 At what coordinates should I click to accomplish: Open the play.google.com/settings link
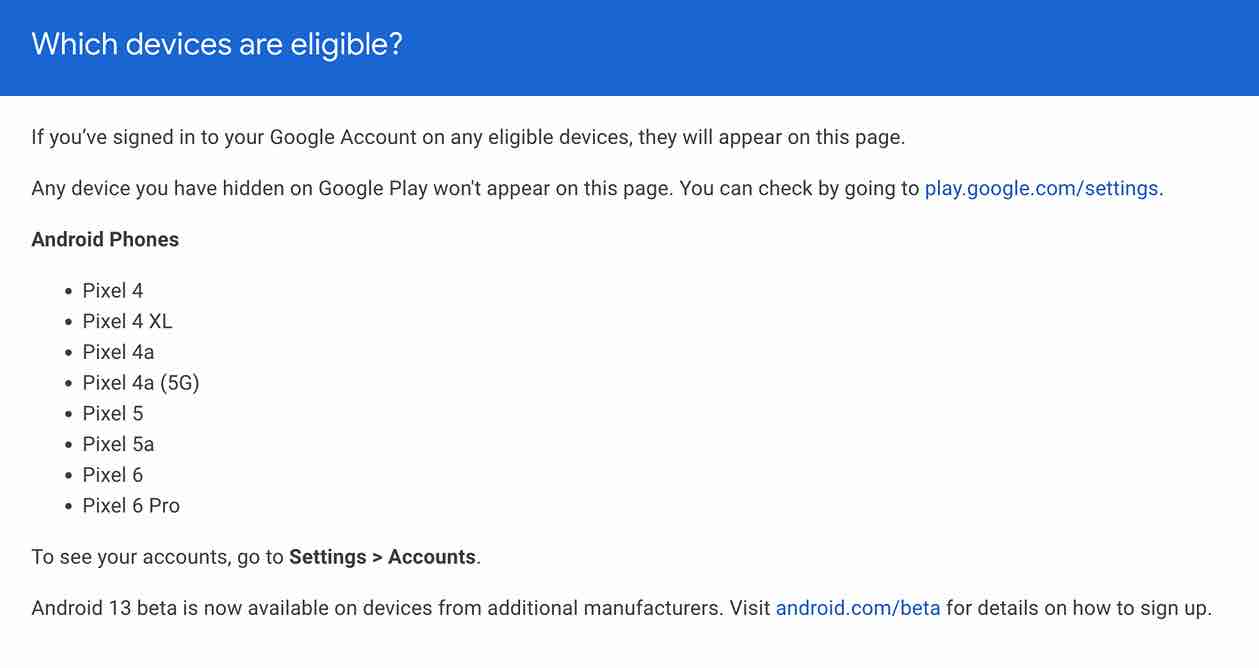(1041, 188)
